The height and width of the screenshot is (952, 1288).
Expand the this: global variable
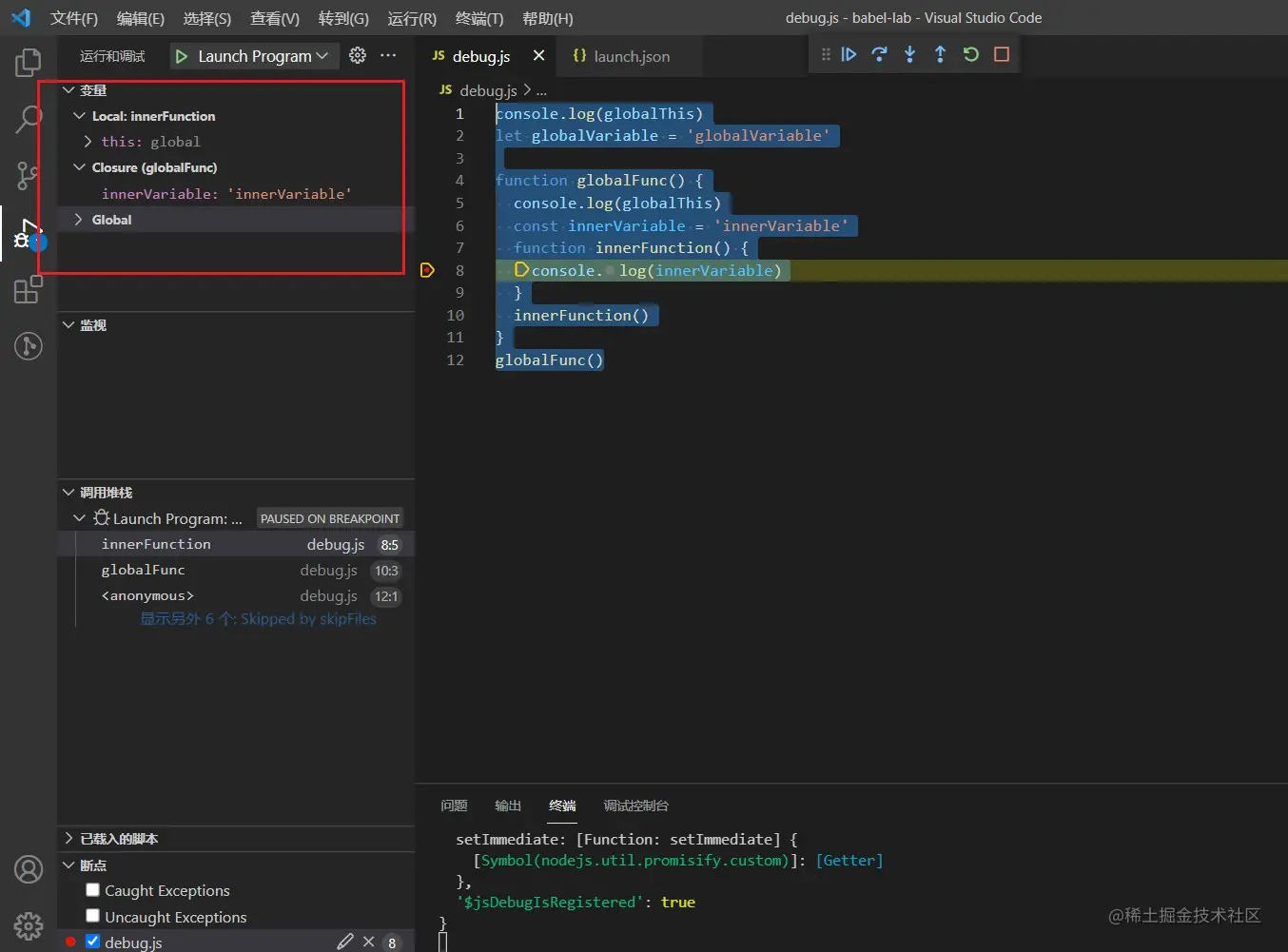coord(88,142)
